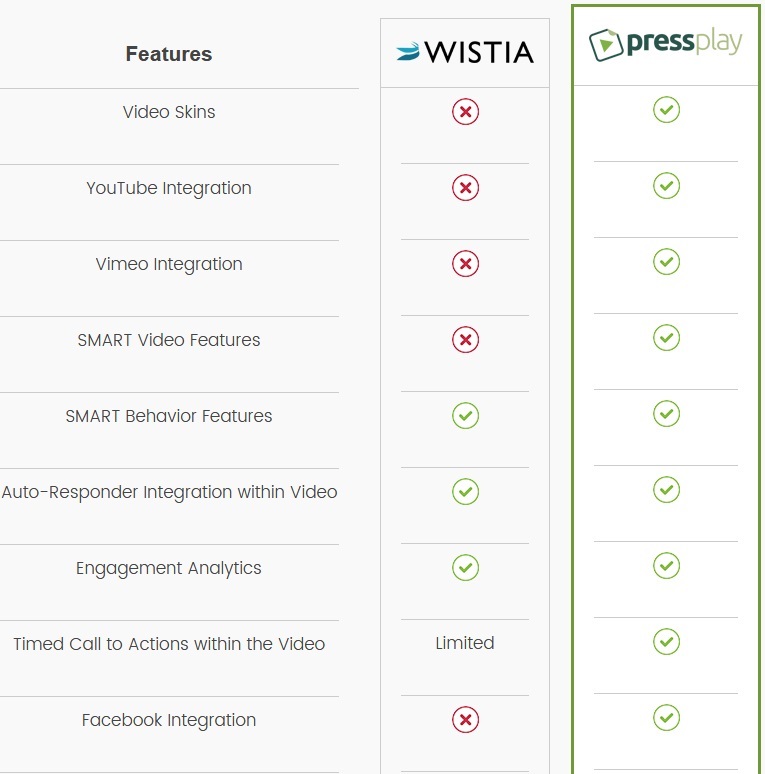This screenshot has height=774, width=765.
Task: Click PressPlay's checkmark for Vimeo Integration
Action: [x=666, y=262]
